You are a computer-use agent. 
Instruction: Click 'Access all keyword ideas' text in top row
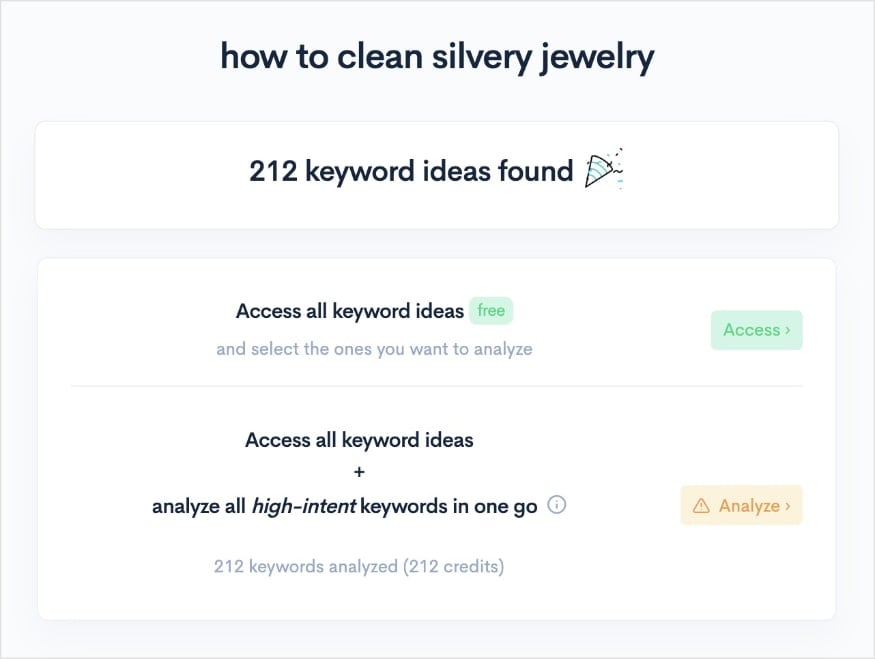[349, 311]
